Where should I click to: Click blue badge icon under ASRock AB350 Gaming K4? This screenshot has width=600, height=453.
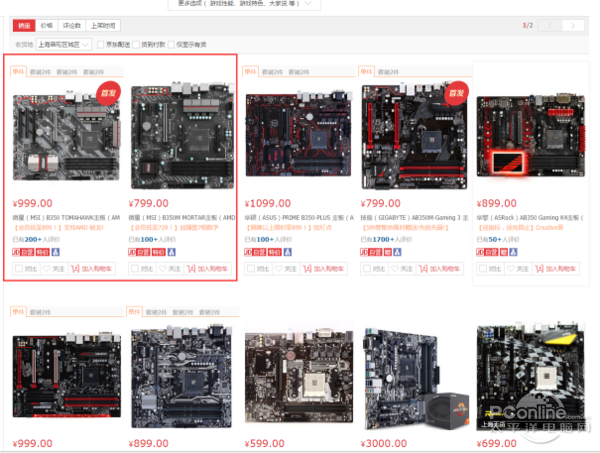coord(513,252)
